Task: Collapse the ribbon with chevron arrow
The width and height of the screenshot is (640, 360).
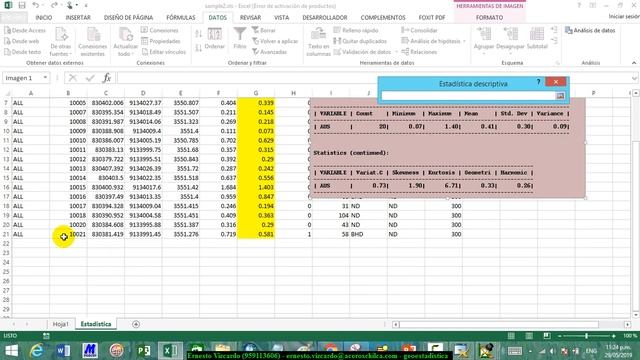Action: (633, 63)
